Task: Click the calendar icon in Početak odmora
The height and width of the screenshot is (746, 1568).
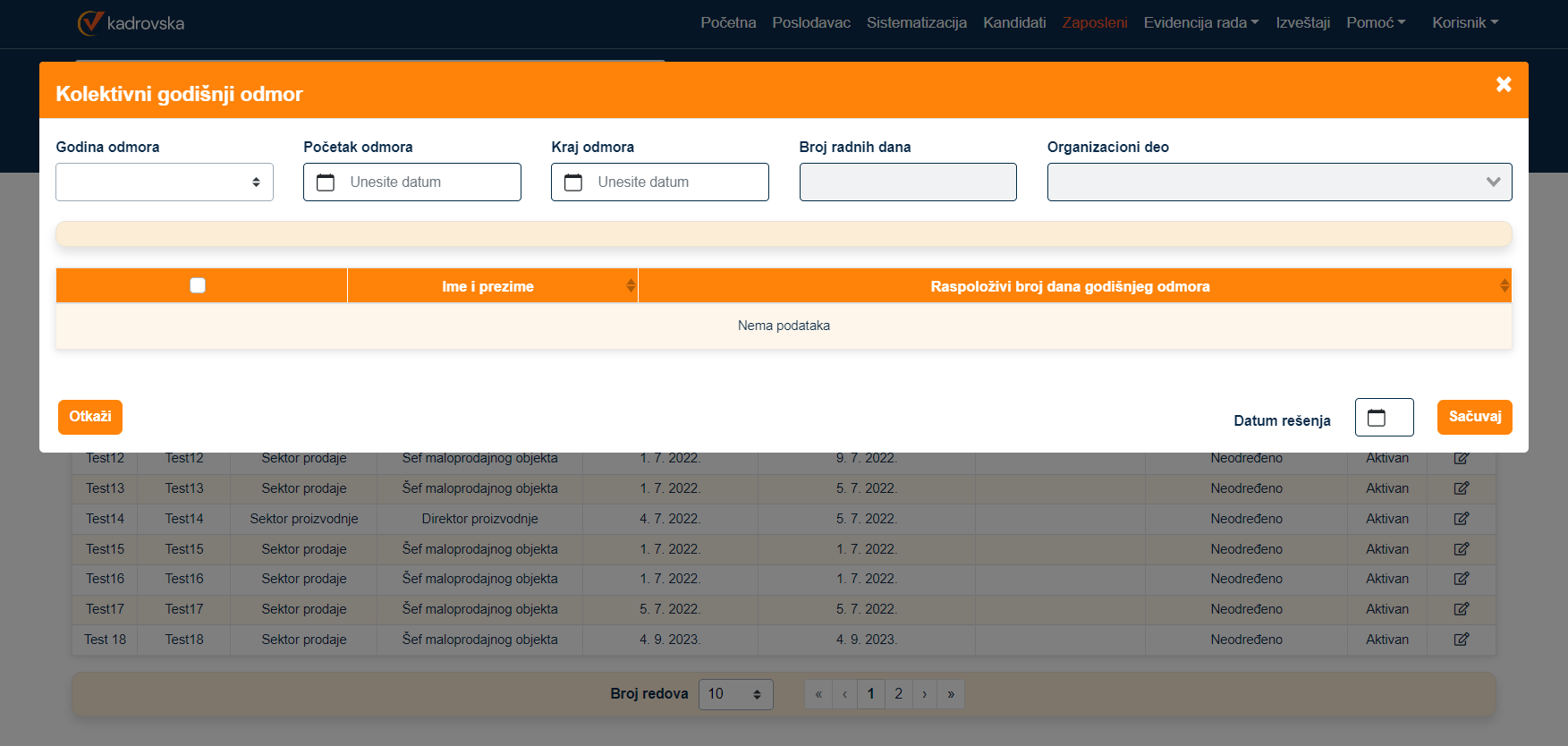Action: [x=326, y=182]
